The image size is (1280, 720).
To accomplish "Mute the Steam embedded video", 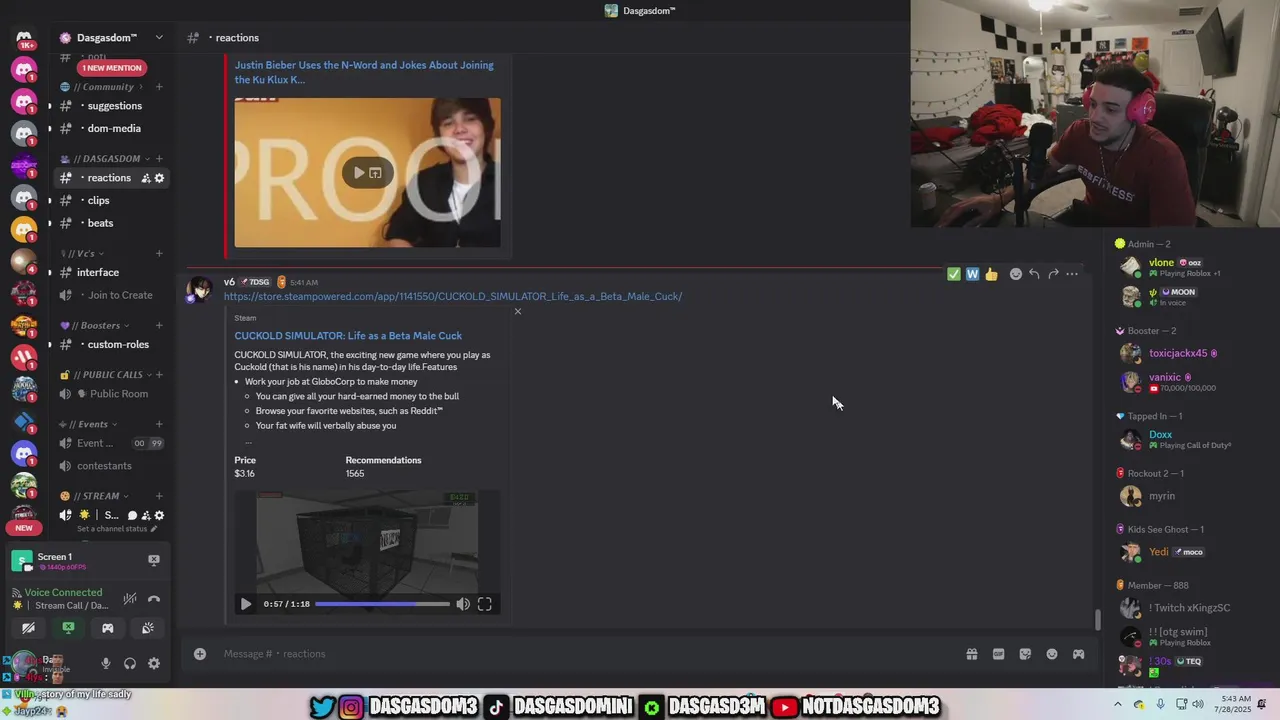I will 463,604.
